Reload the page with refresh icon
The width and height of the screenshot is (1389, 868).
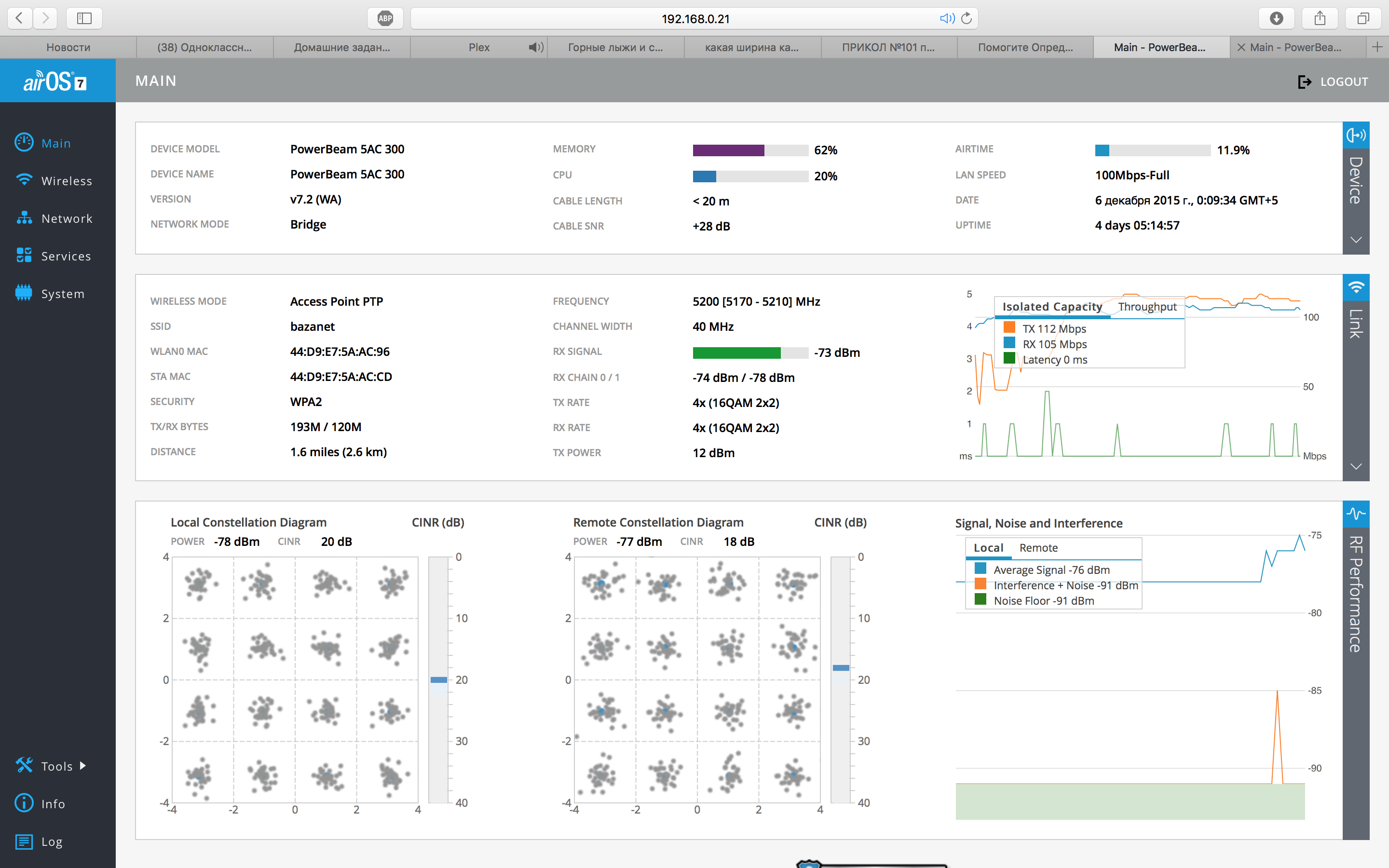point(967,18)
